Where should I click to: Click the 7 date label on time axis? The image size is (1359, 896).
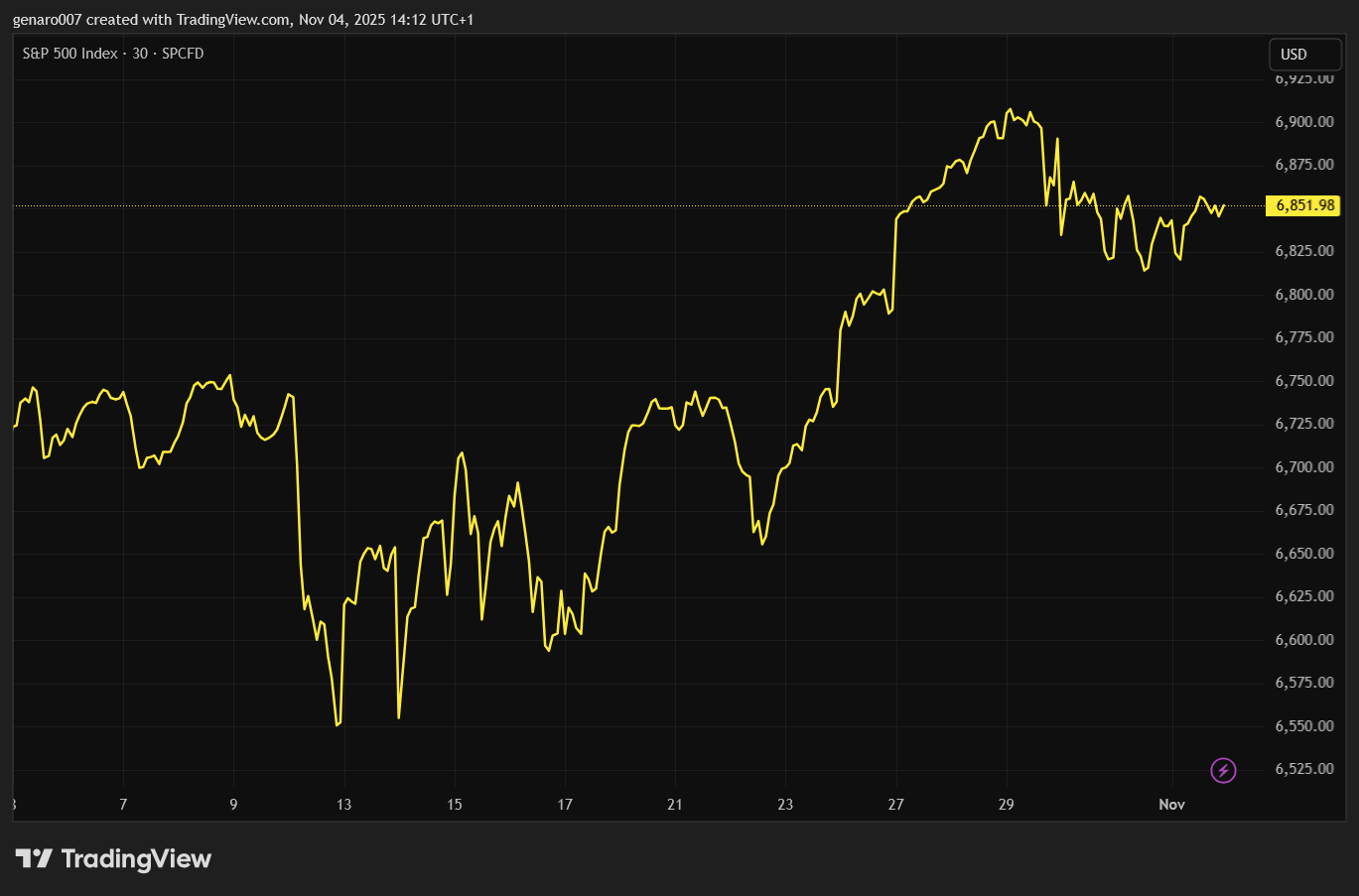[x=123, y=805]
